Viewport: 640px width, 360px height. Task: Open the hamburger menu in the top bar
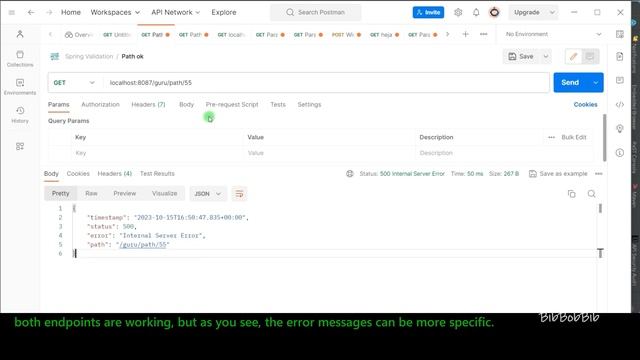tap(12, 13)
